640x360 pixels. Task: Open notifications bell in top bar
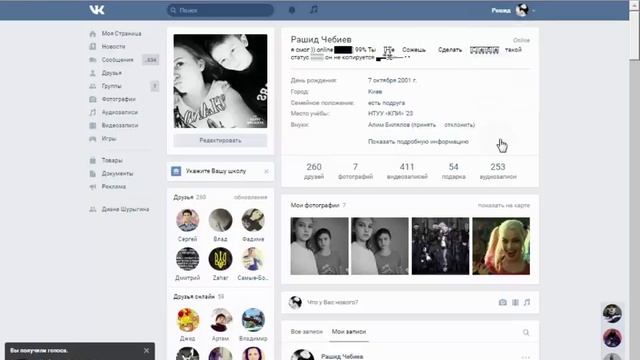292,10
